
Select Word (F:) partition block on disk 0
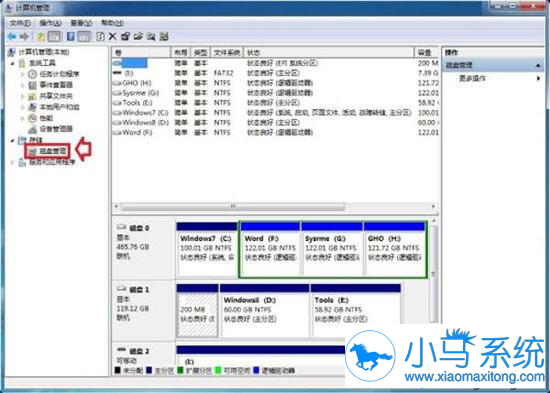(270, 249)
